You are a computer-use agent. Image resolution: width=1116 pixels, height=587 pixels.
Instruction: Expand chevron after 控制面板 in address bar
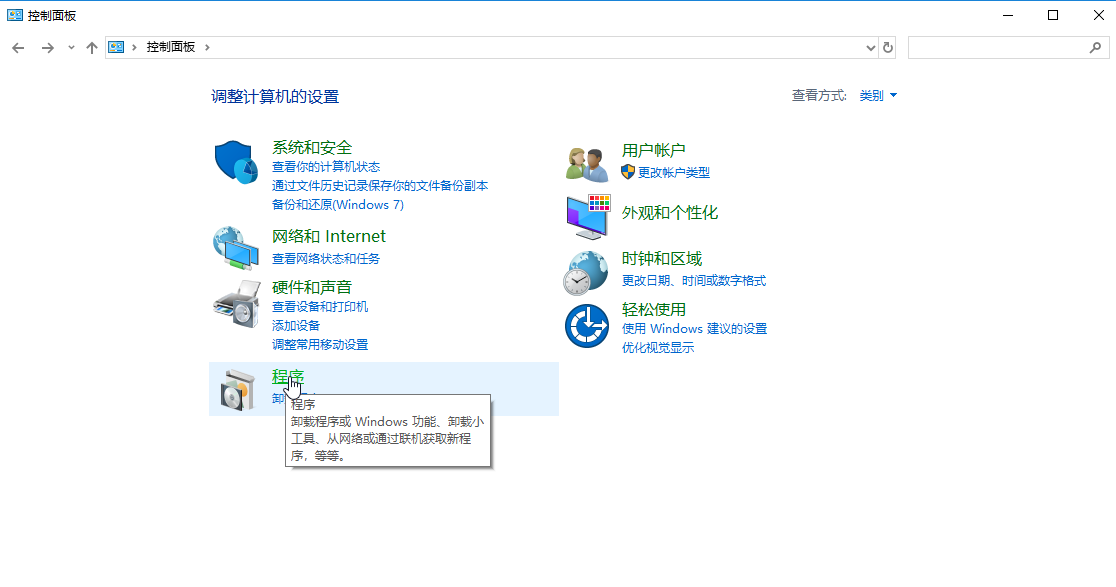click(207, 47)
